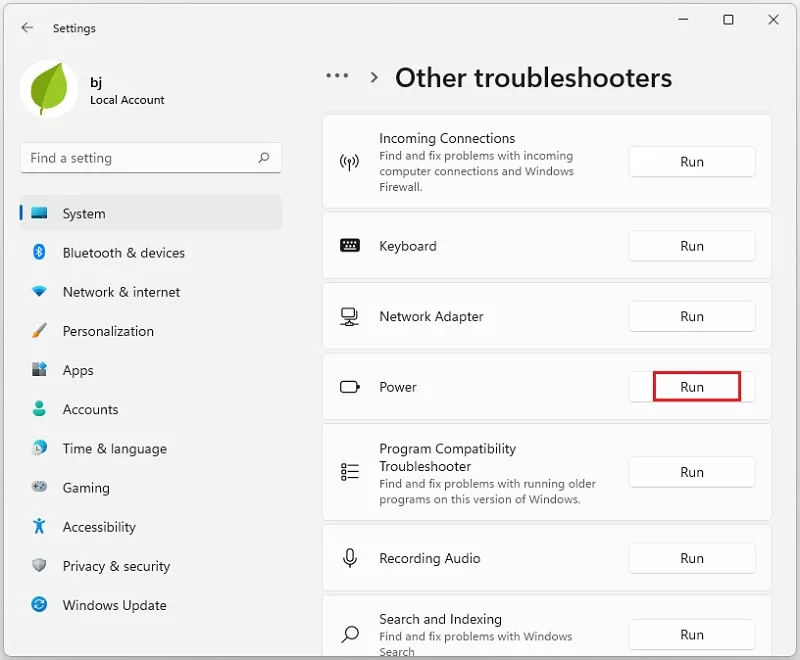Click the Keyboard icon
Screen dimensions: 800x660
[349, 245]
